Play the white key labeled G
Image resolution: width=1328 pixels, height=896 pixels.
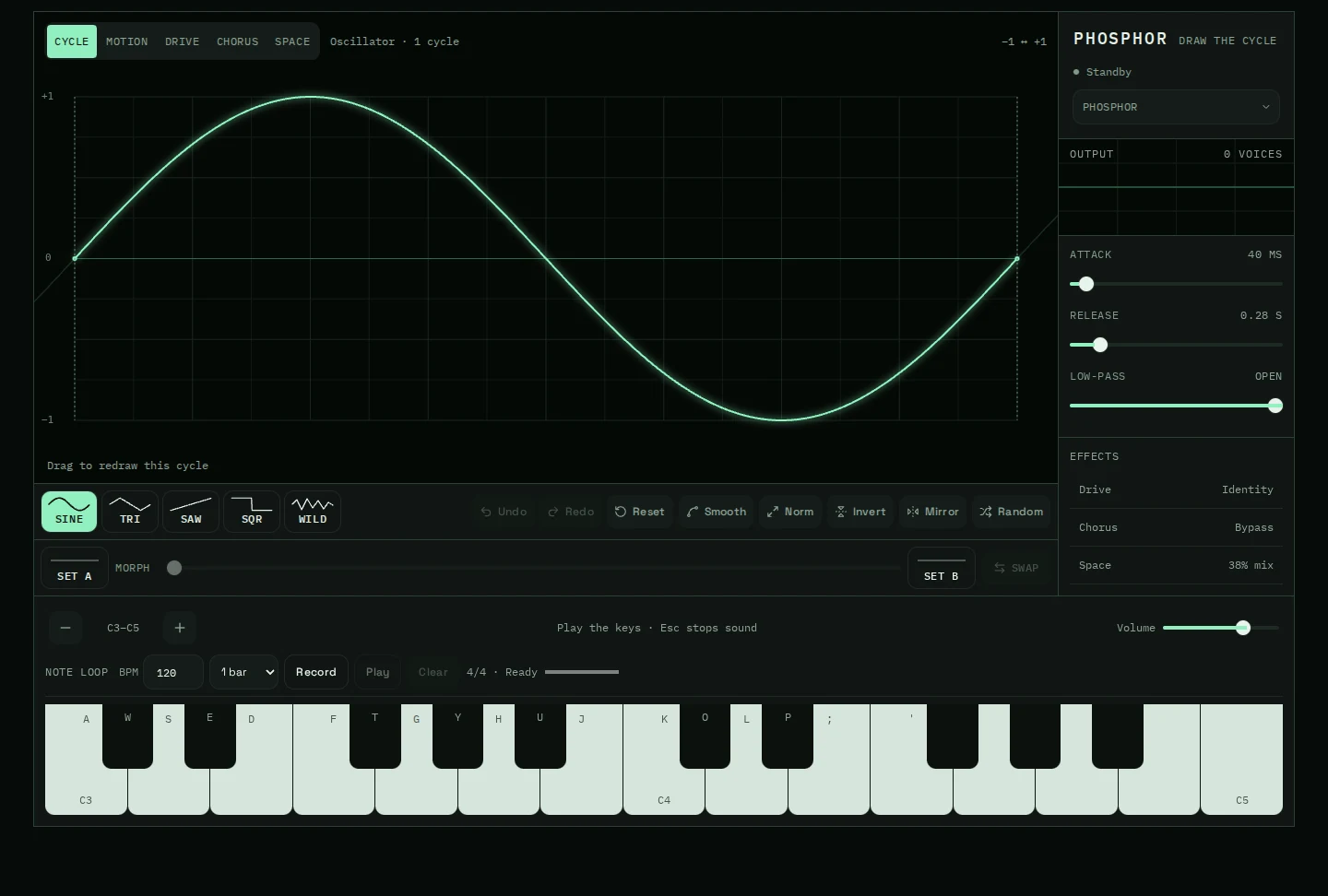pos(416,791)
